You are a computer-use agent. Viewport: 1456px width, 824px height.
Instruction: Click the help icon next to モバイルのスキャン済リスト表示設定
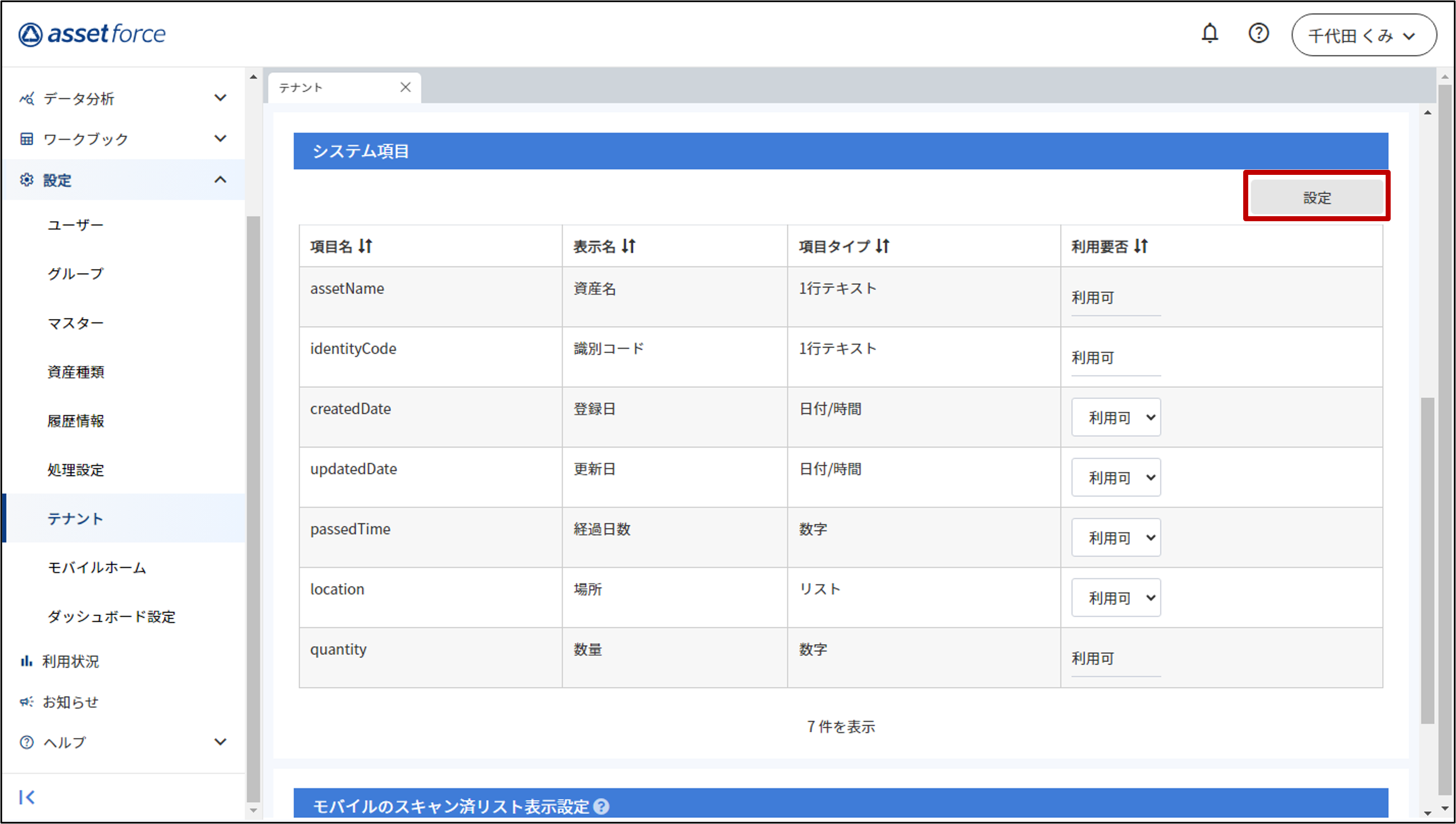[x=602, y=806]
